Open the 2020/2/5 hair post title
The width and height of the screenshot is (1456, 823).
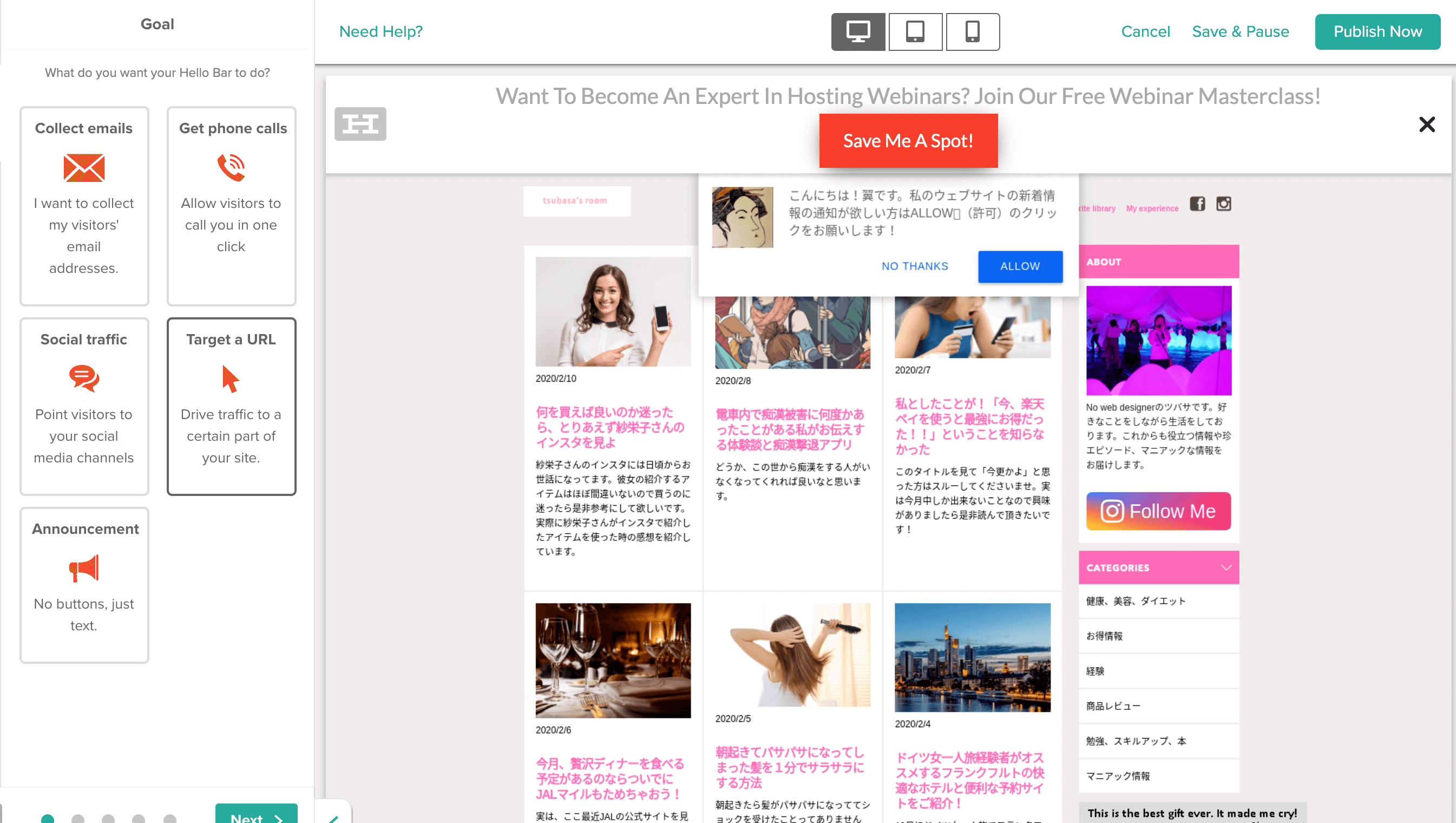[790, 768]
